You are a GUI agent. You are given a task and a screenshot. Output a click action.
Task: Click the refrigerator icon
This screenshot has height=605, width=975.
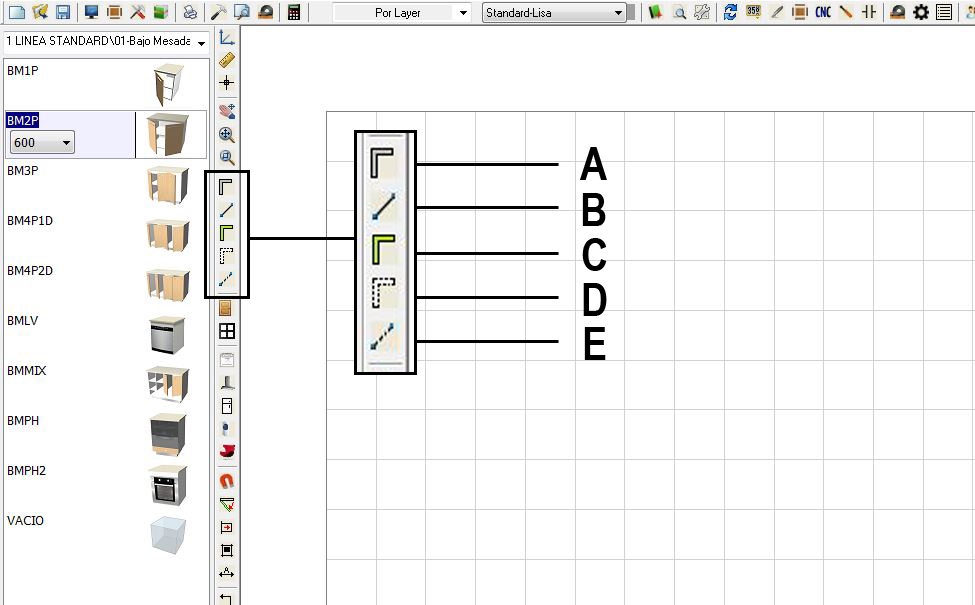tap(227, 406)
